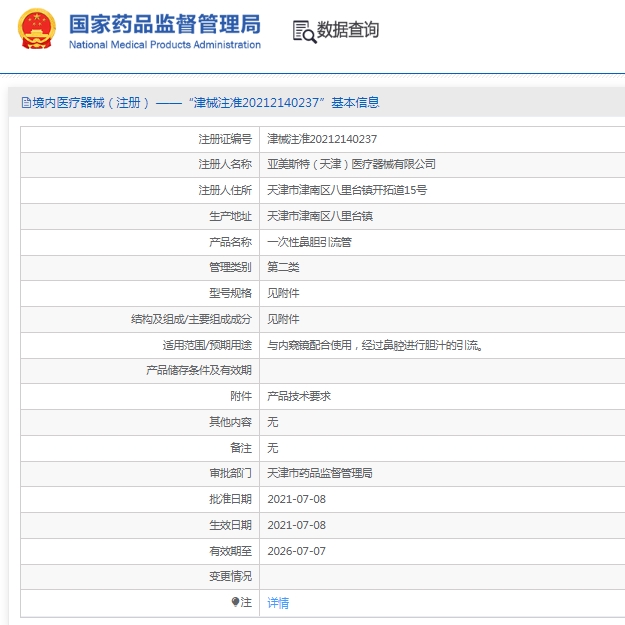Click the 其他内容 label

pos(230,422)
